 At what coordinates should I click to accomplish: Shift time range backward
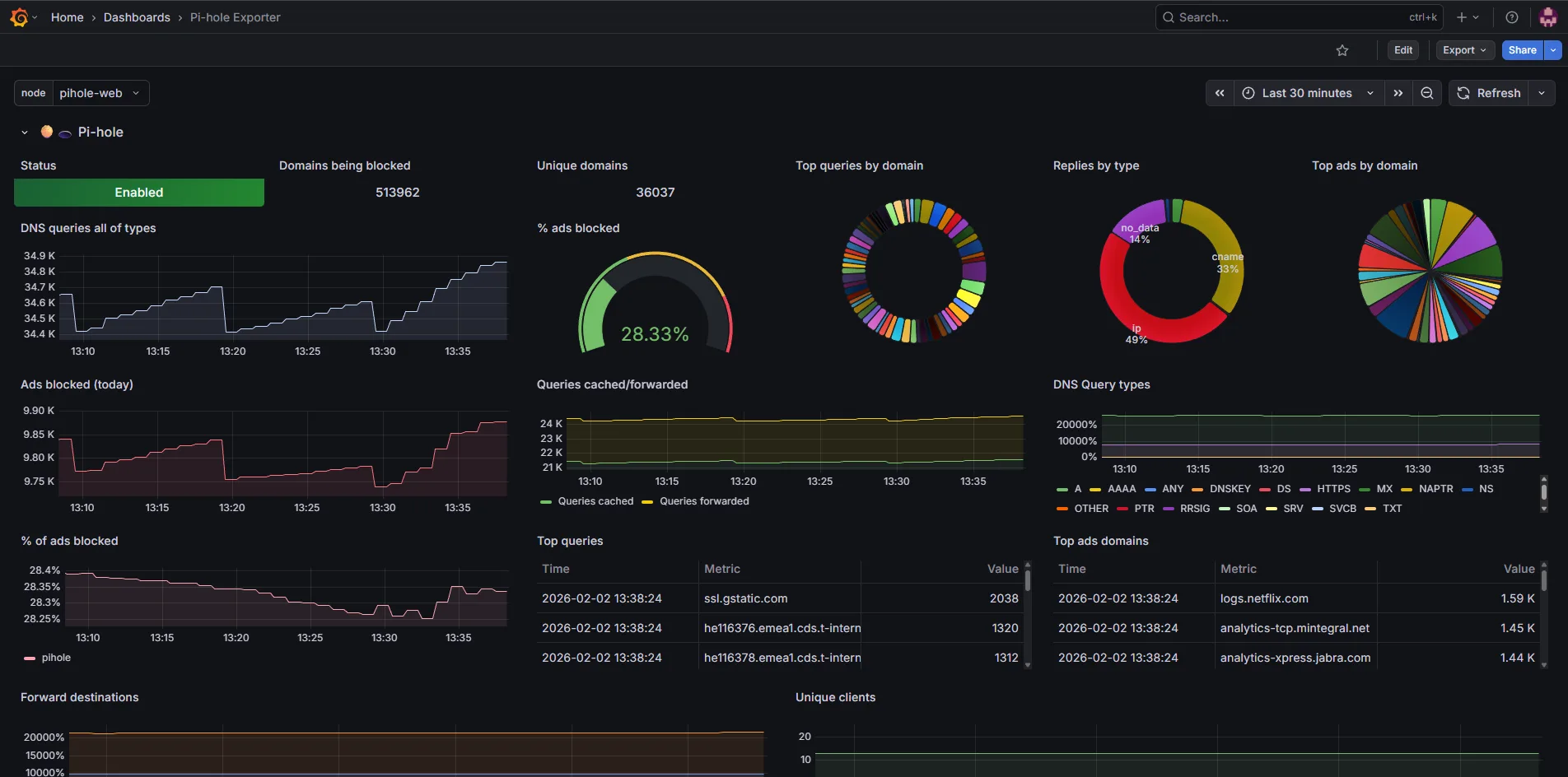coord(1220,93)
